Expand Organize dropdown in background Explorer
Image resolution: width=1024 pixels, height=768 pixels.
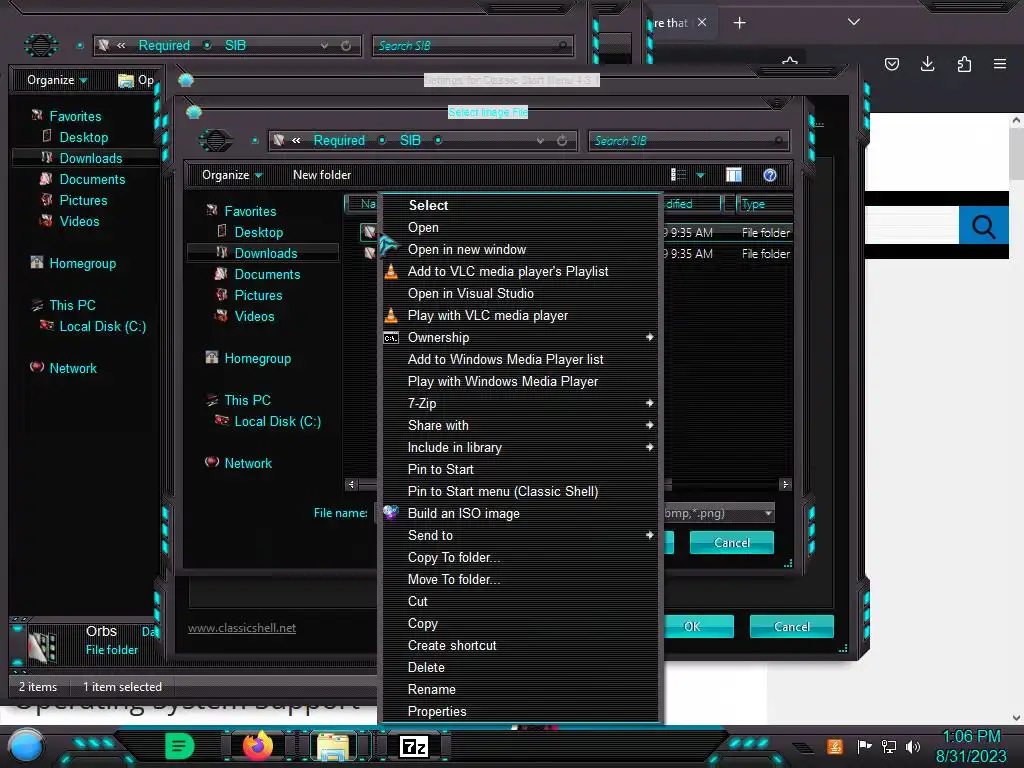tap(57, 80)
